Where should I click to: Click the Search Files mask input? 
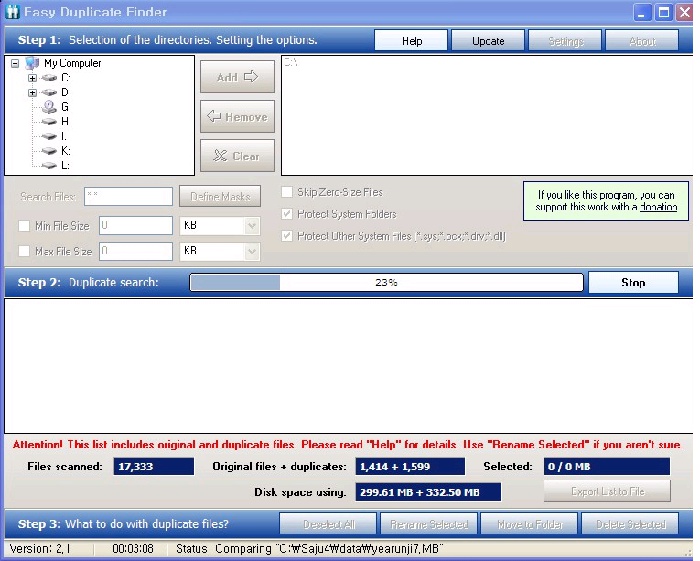coord(129,196)
